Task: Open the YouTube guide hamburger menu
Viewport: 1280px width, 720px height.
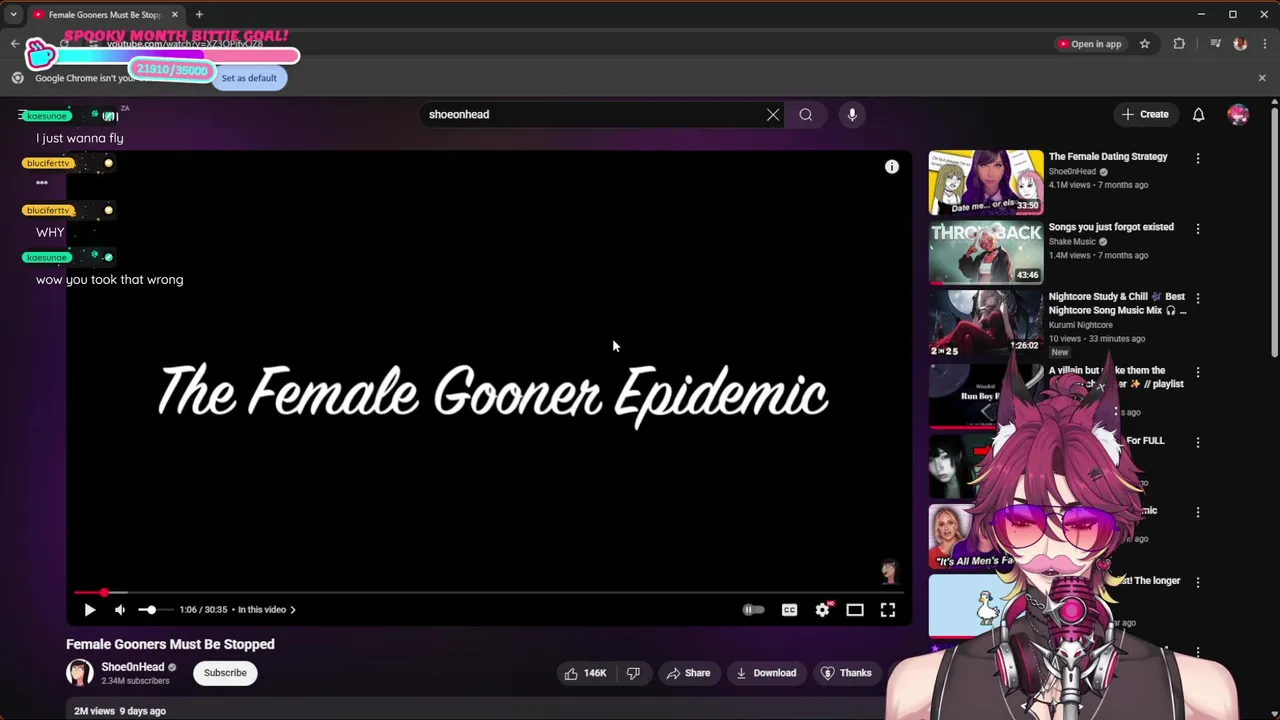Action: 22,115
